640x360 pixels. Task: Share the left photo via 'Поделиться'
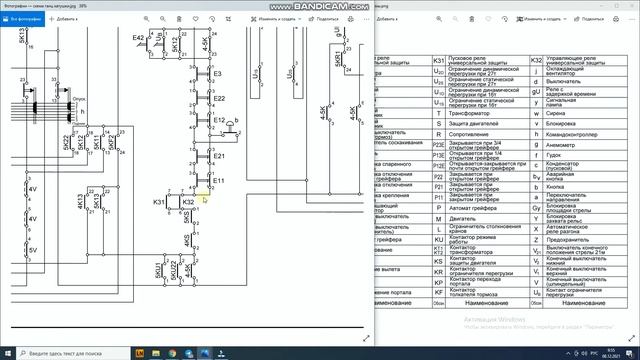pyautogui.click(x=323, y=19)
